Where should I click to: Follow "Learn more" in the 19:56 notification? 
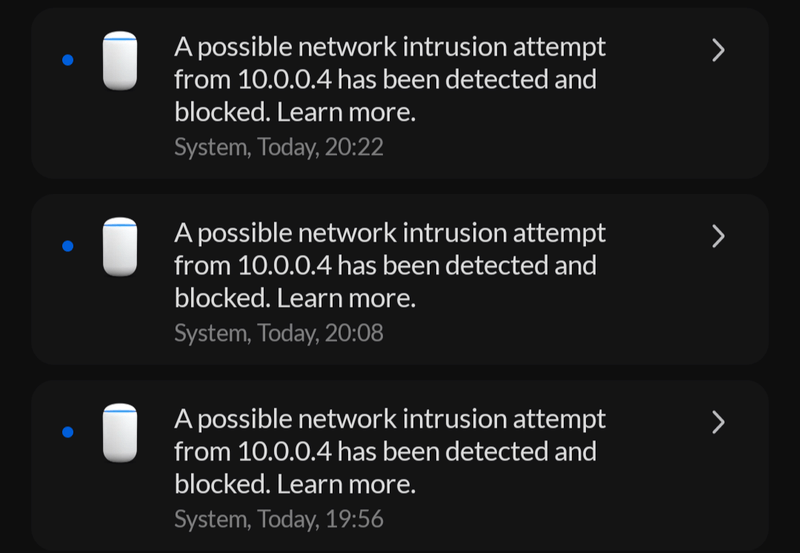click(346, 484)
